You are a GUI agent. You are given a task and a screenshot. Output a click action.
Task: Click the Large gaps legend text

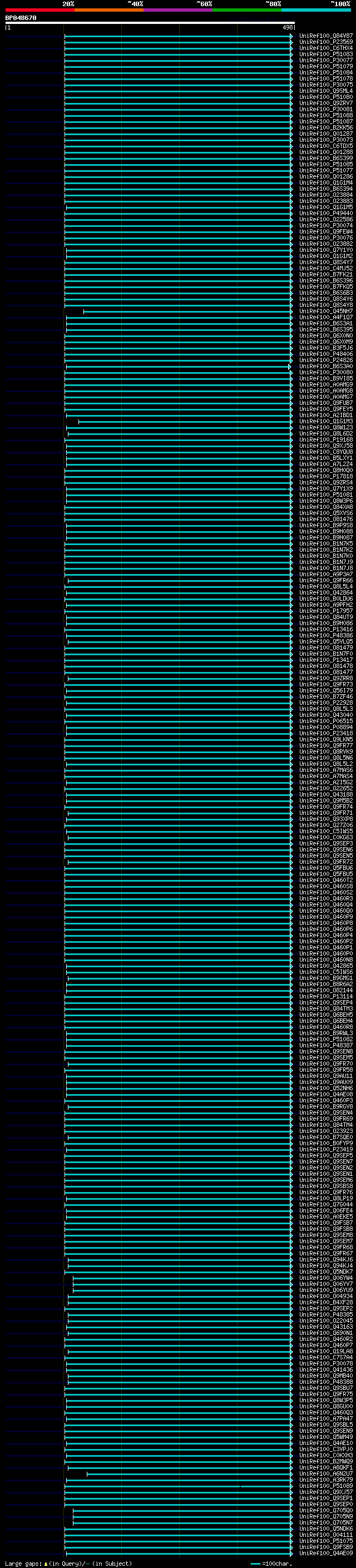tap(68, 1563)
